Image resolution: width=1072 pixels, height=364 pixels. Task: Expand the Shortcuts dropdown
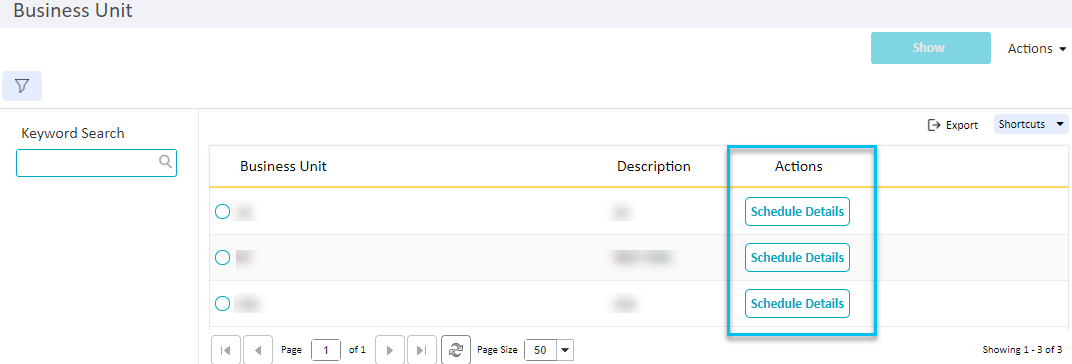click(x=1030, y=125)
